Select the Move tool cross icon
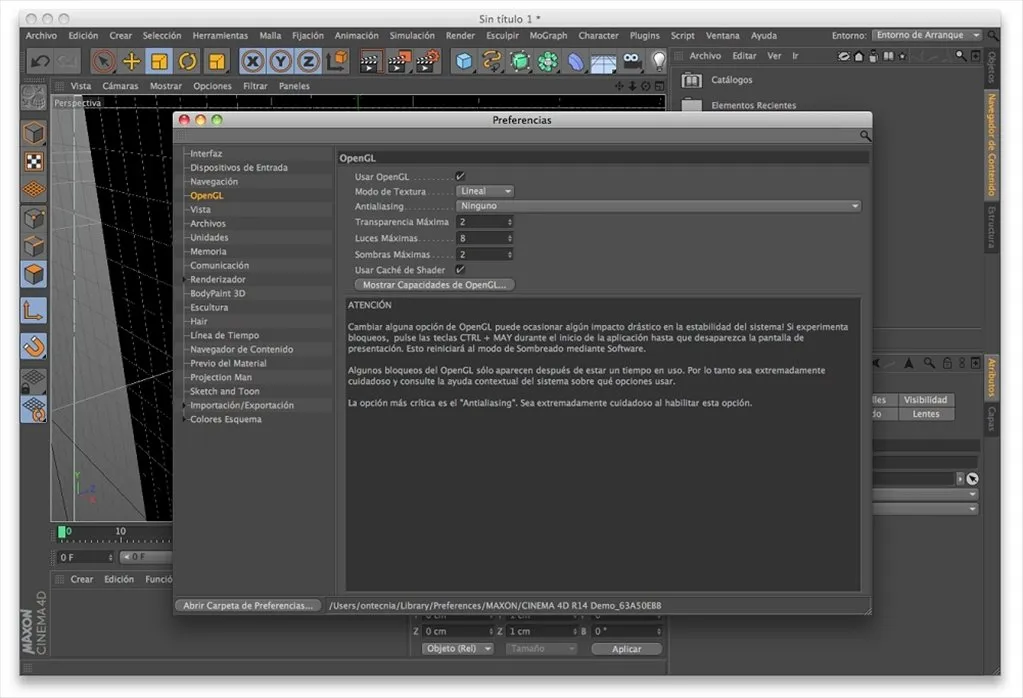This screenshot has height=698, width=1023. [132, 61]
